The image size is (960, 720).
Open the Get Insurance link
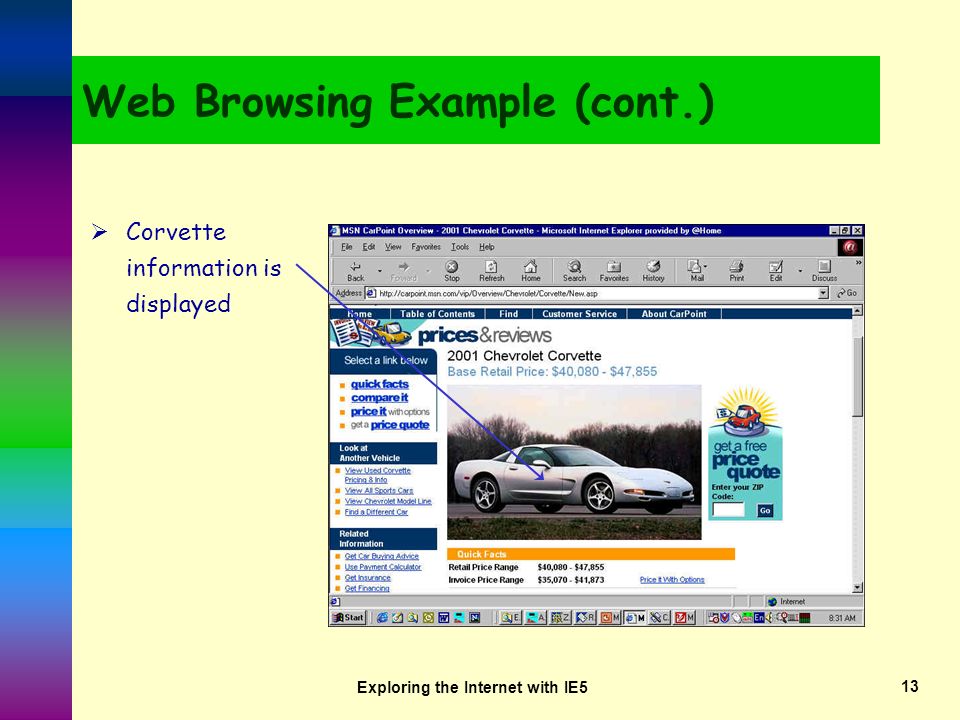click(x=367, y=577)
